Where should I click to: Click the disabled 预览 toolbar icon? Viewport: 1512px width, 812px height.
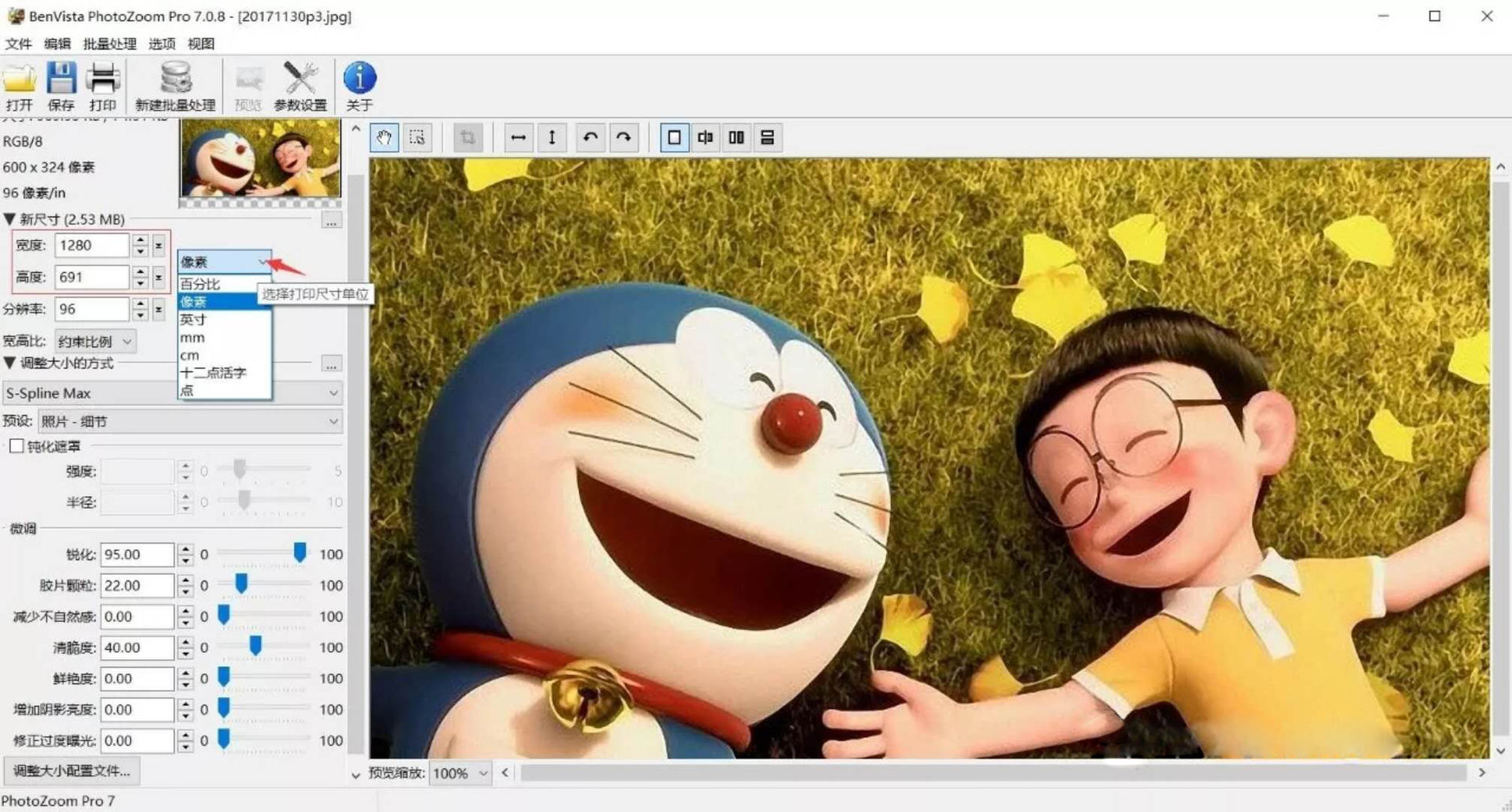click(248, 85)
